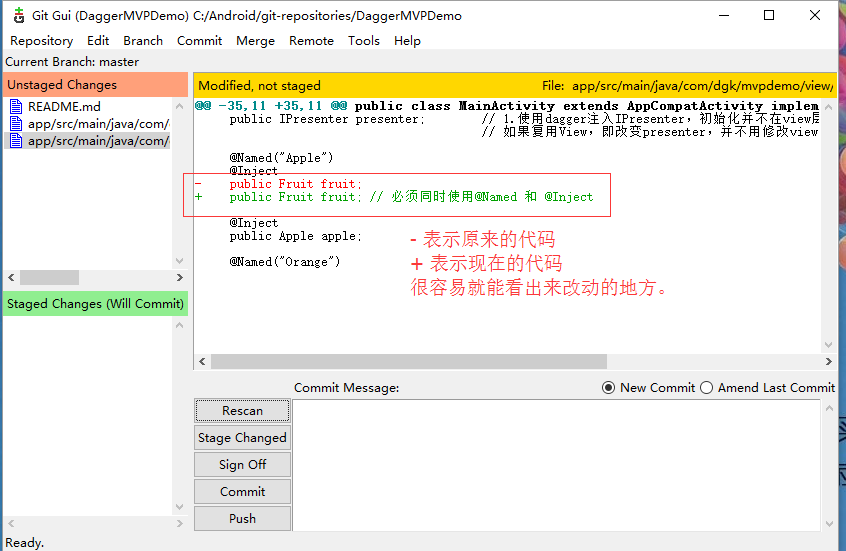Click up arrow of unstaged list vertical scrollbar
This screenshot has height=551, width=846.
[180, 106]
